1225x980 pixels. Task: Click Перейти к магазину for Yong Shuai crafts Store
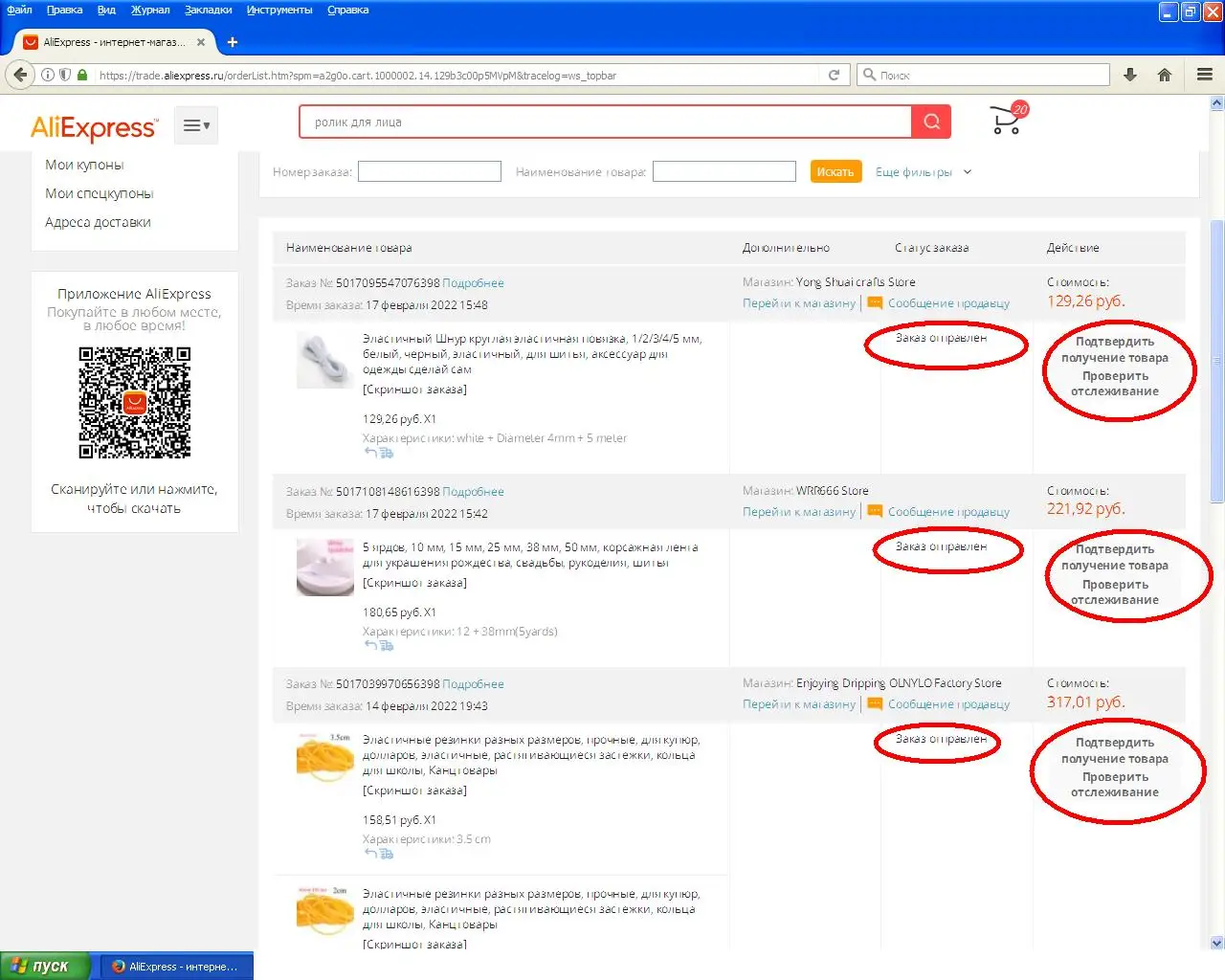point(799,303)
